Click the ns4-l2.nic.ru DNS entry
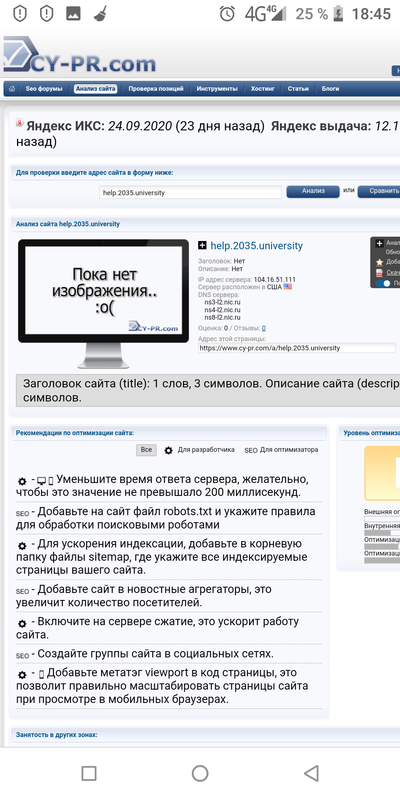The height and width of the screenshot is (800, 400). pyautogui.click(x=222, y=310)
